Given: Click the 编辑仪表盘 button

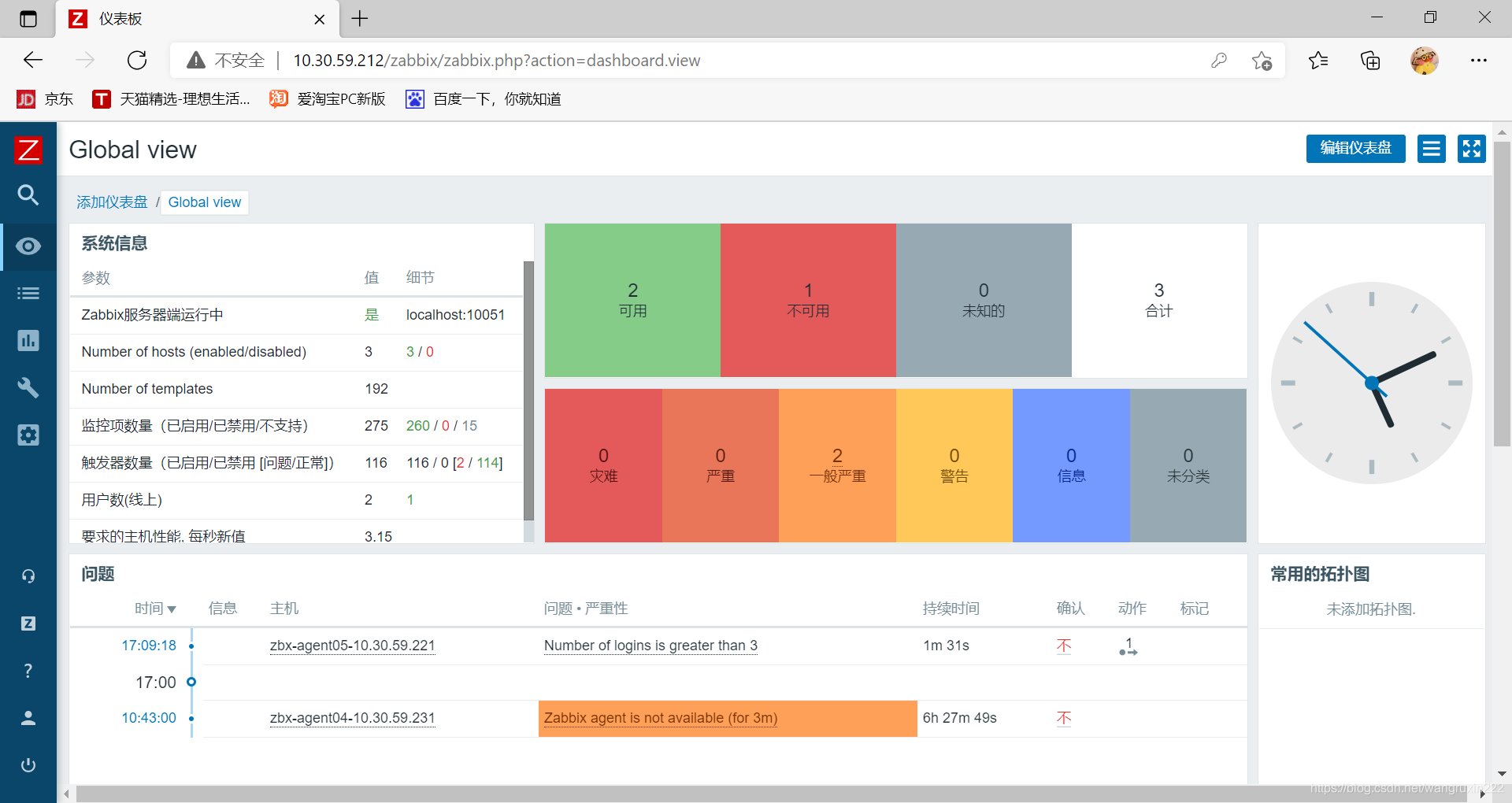Looking at the screenshot, I should tap(1355, 148).
